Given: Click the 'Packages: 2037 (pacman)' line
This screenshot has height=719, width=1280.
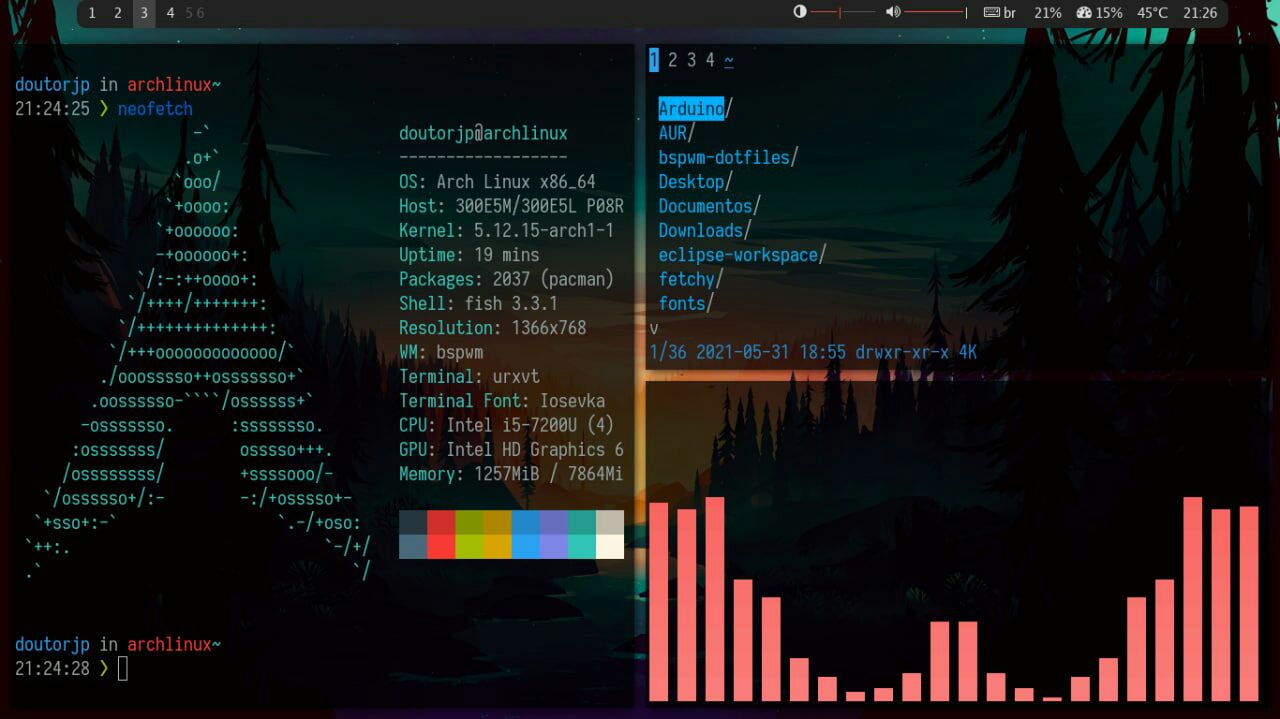Looking at the screenshot, I should [x=506, y=279].
